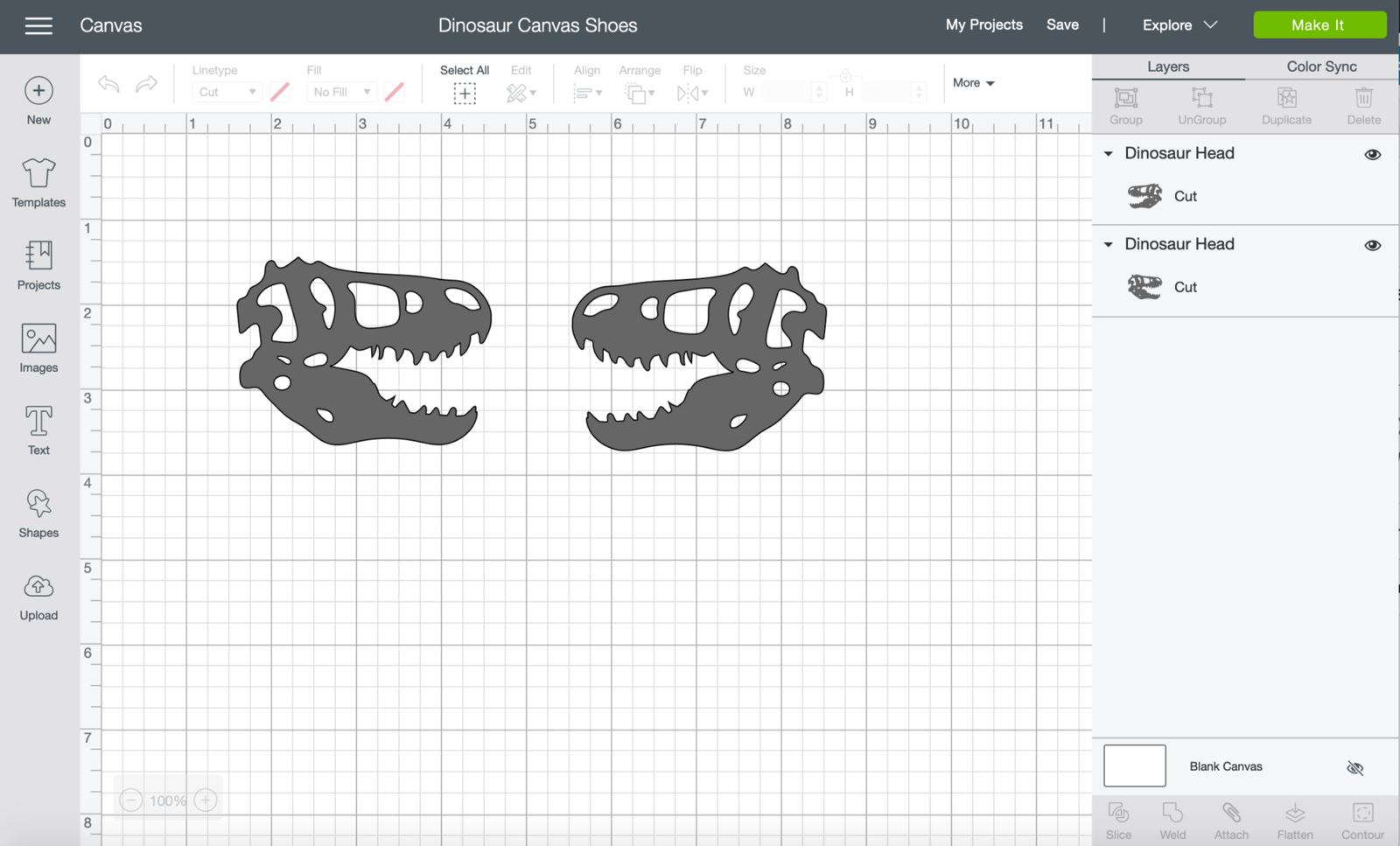Viewport: 1400px width, 846px height.
Task: Click the Select All icon
Action: click(x=465, y=94)
